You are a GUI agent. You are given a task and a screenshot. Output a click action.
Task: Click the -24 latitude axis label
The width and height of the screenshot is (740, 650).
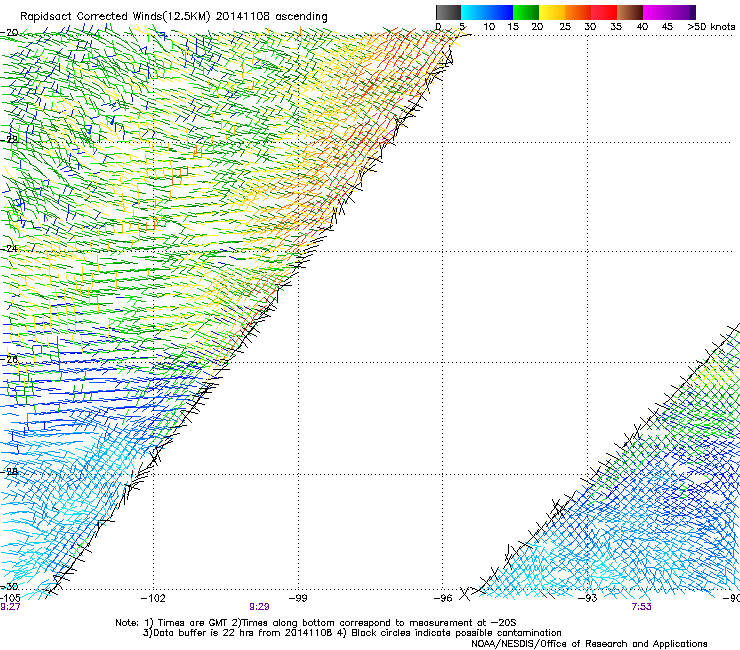point(9,249)
